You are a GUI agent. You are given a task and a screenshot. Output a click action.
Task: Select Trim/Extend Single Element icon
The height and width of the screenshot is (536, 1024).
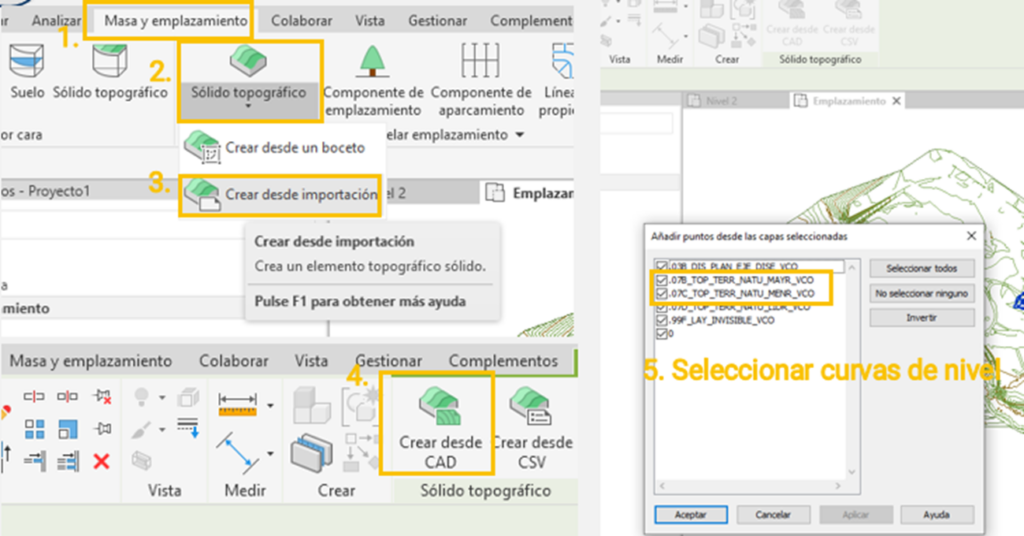(x=34, y=462)
